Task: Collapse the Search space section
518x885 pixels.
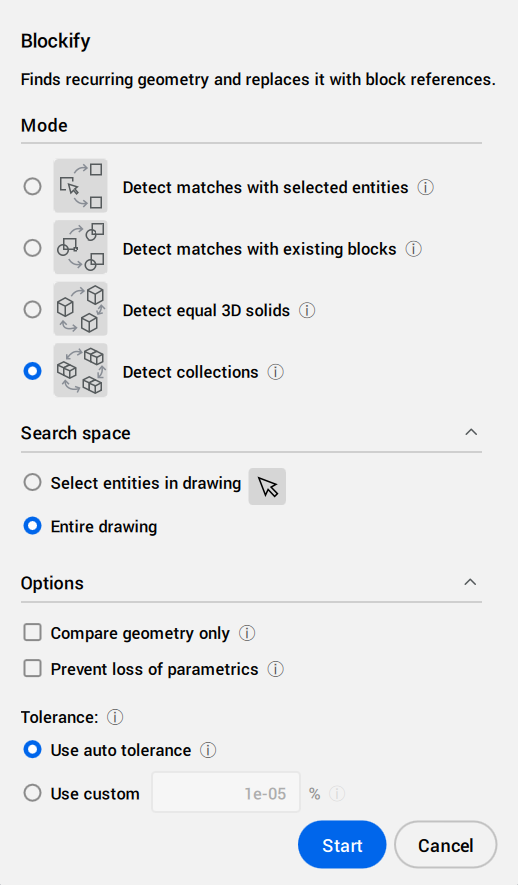Action: tap(471, 432)
